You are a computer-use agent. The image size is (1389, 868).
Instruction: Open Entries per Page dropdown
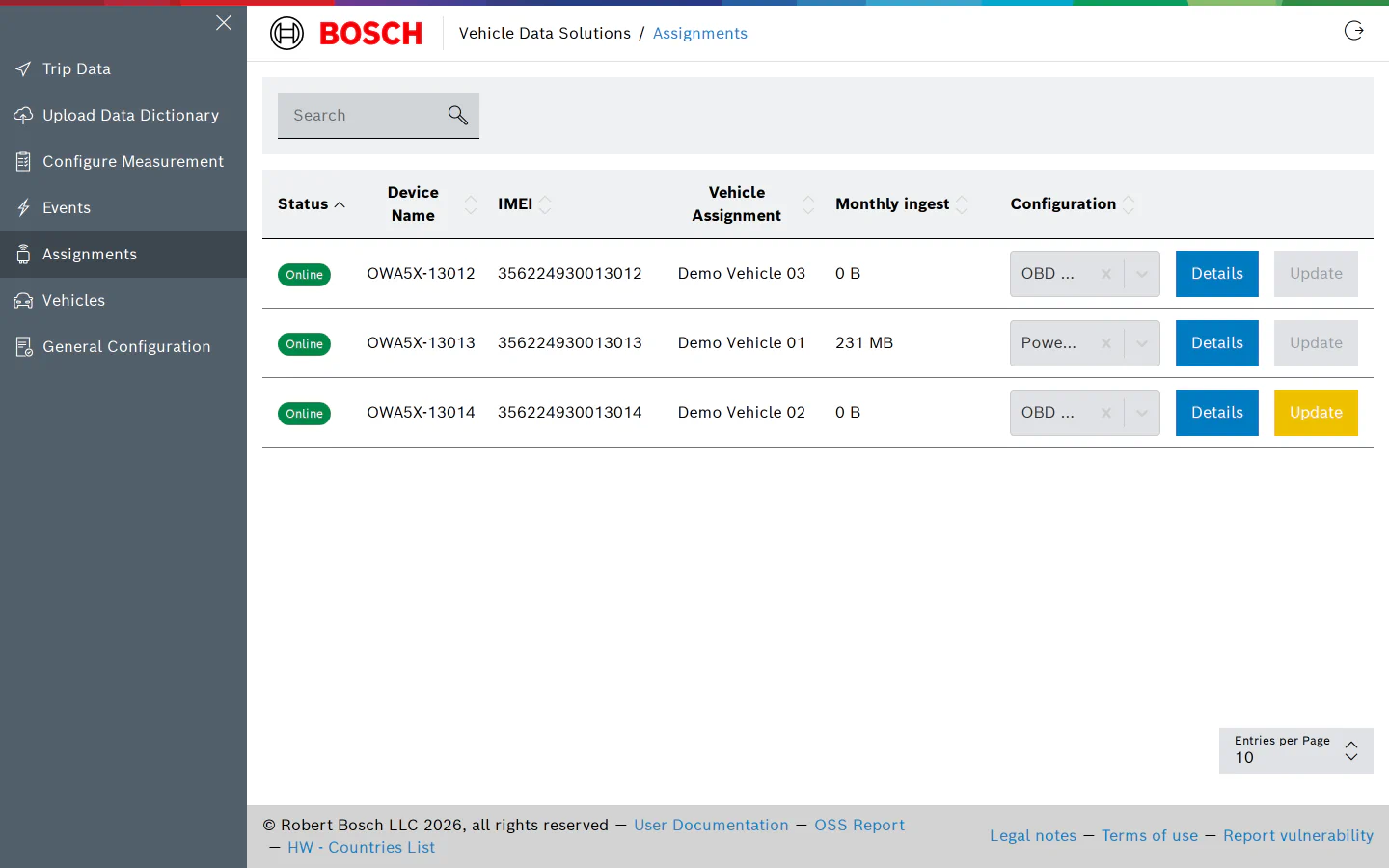click(1296, 751)
